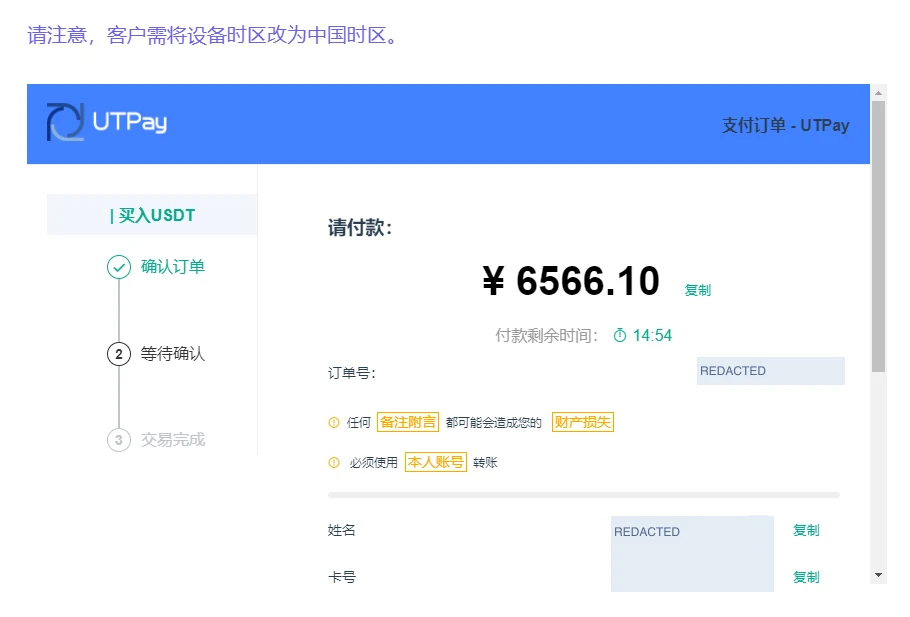This screenshot has width=910, height=617.
Task: Copy the payment amount with 复制
Action: (698, 290)
